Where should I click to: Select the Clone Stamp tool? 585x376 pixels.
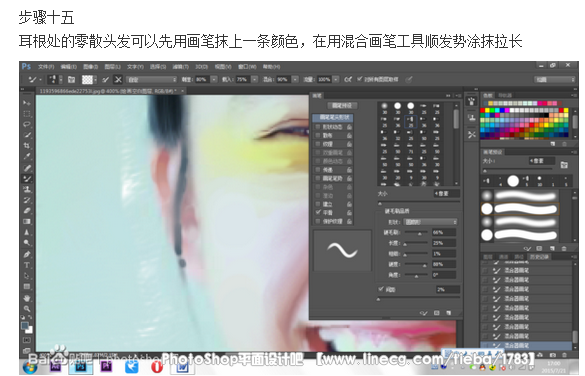[x=27, y=189]
